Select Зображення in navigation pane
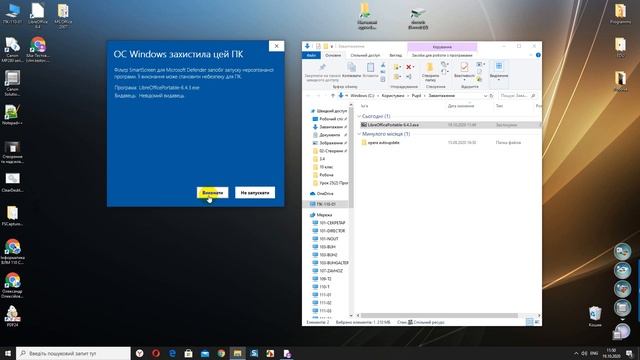Screen dimensions: 640x360 point(330,143)
